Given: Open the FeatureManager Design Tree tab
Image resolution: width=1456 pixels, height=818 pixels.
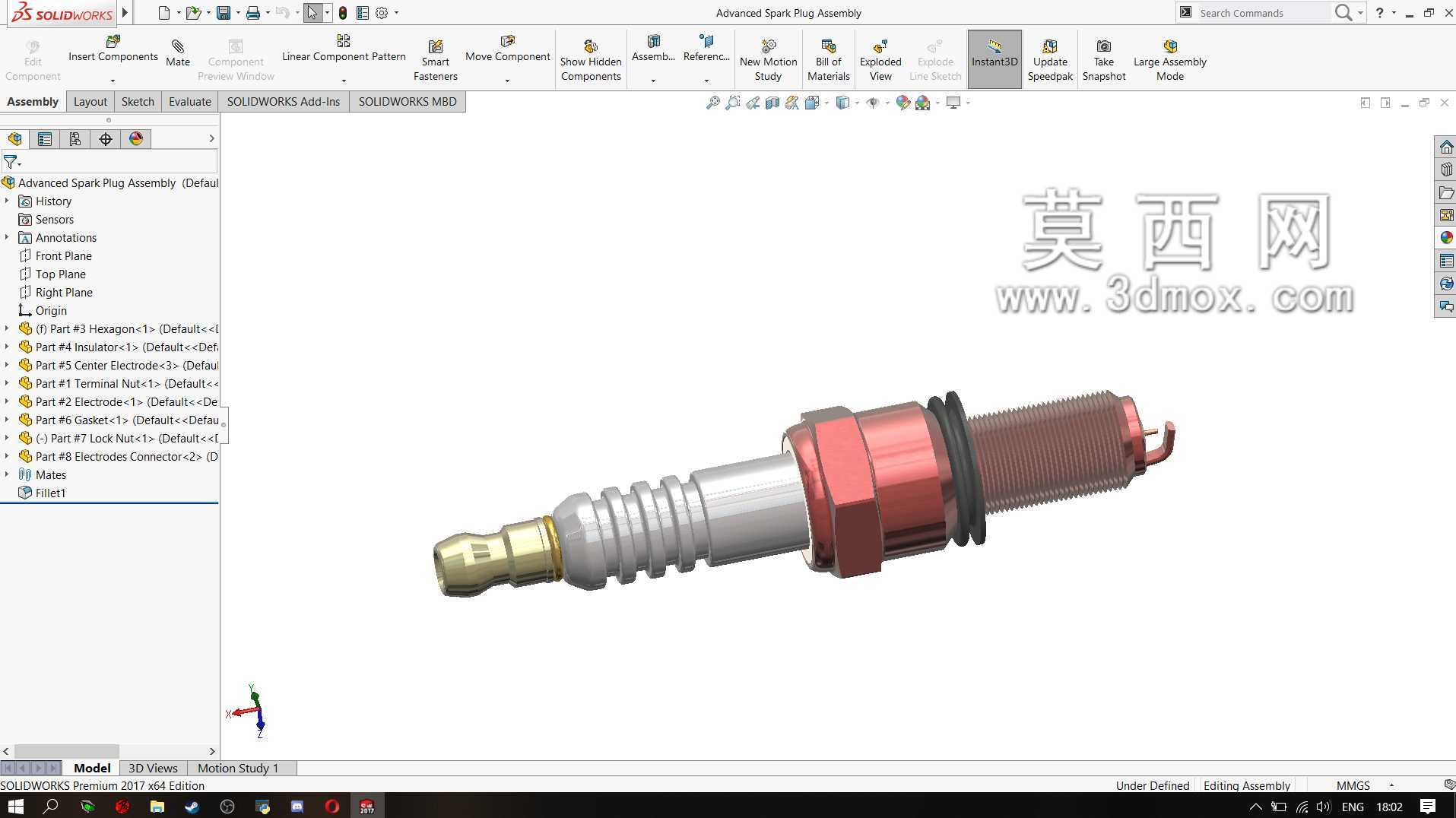Looking at the screenshot, I should point(14,139).
